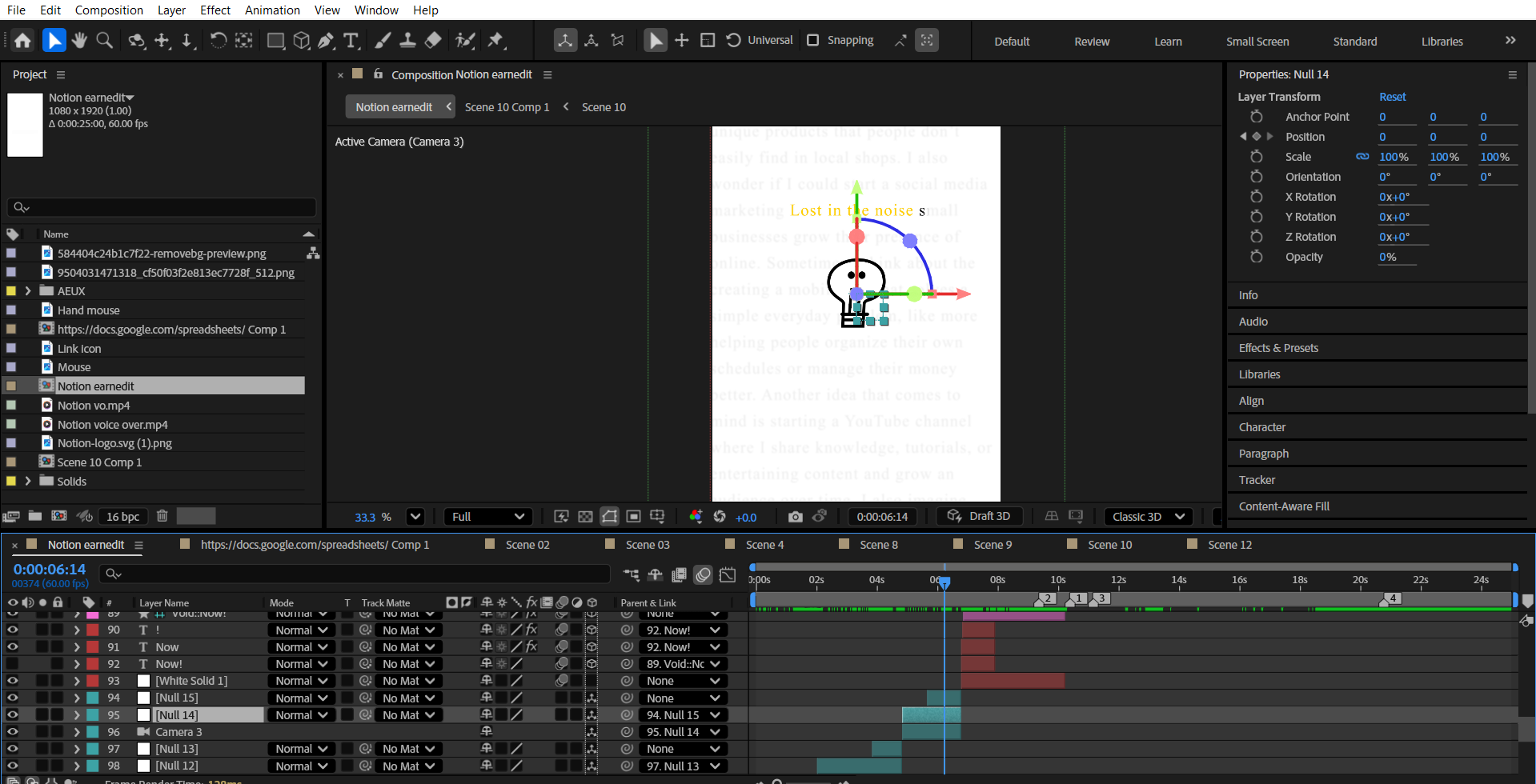
Task: Reset the Layer Transform properties
Action: tap(1392, 97)
